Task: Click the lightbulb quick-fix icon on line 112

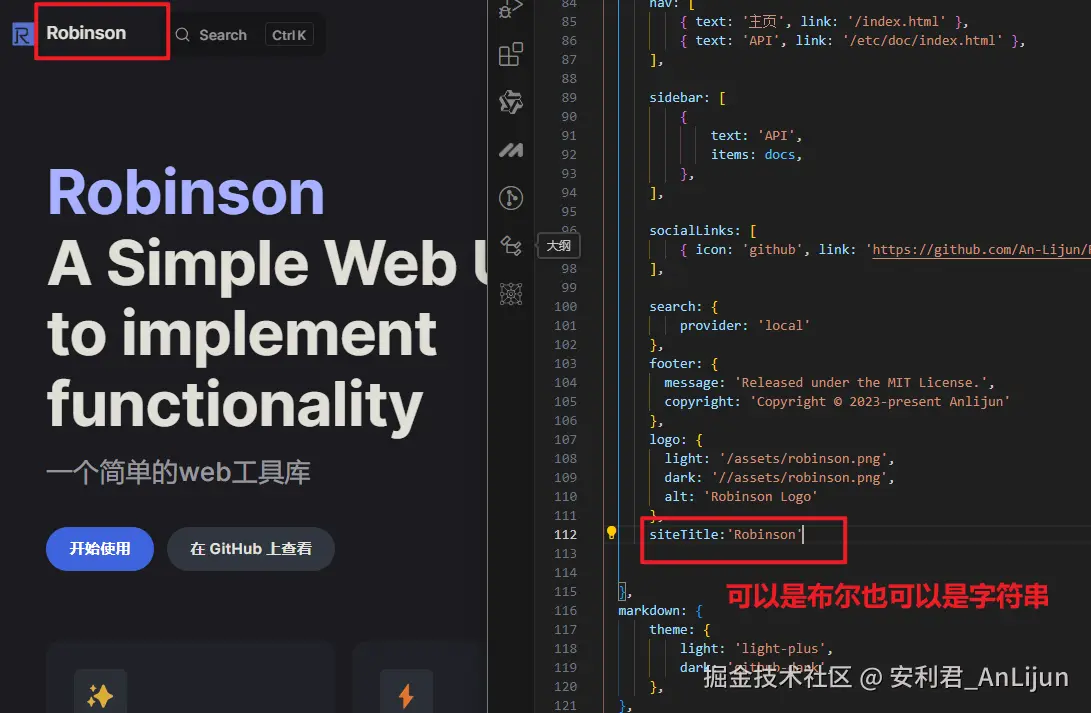Action: point(611,534)
